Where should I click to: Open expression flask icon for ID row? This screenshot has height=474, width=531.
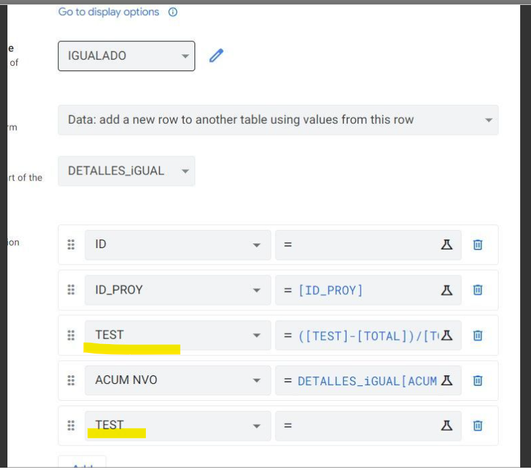447,244
